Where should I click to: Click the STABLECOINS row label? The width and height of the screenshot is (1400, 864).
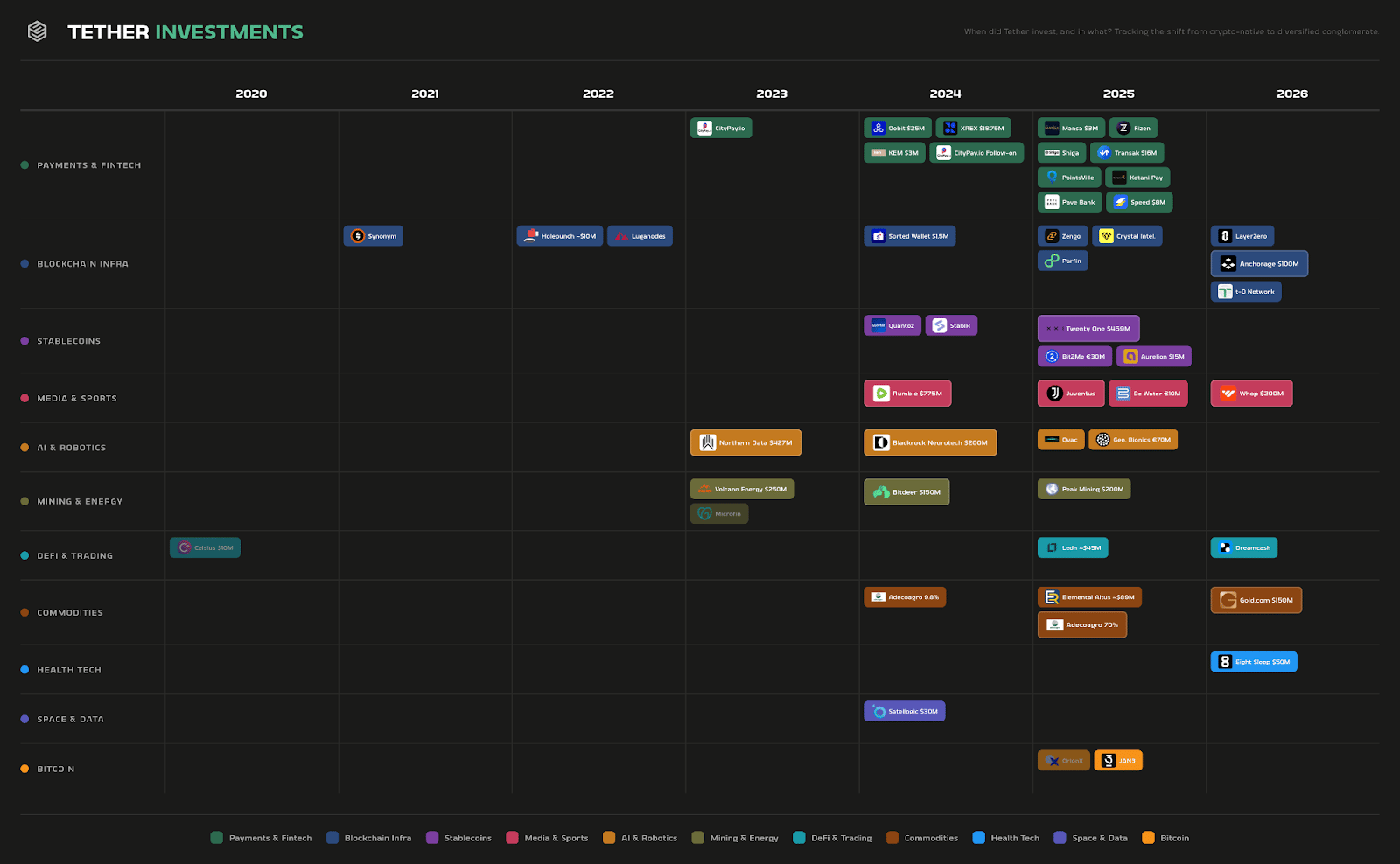[69, 341]
